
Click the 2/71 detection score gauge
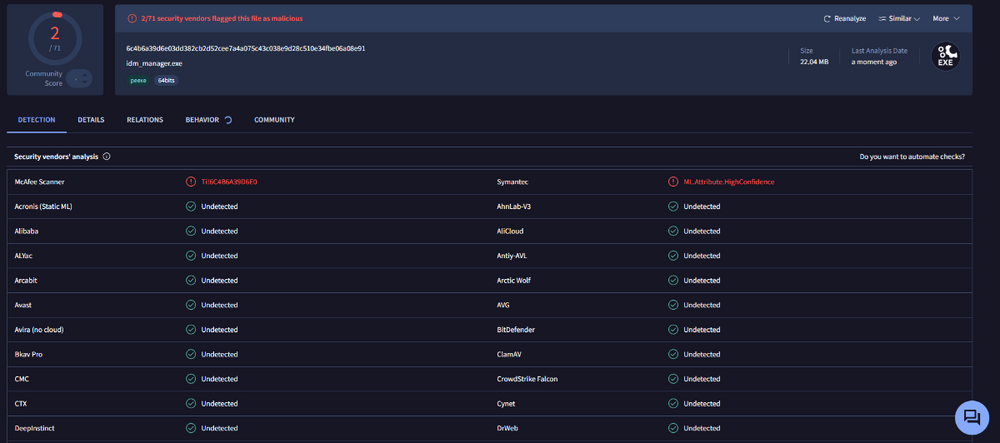coord(55,38)
